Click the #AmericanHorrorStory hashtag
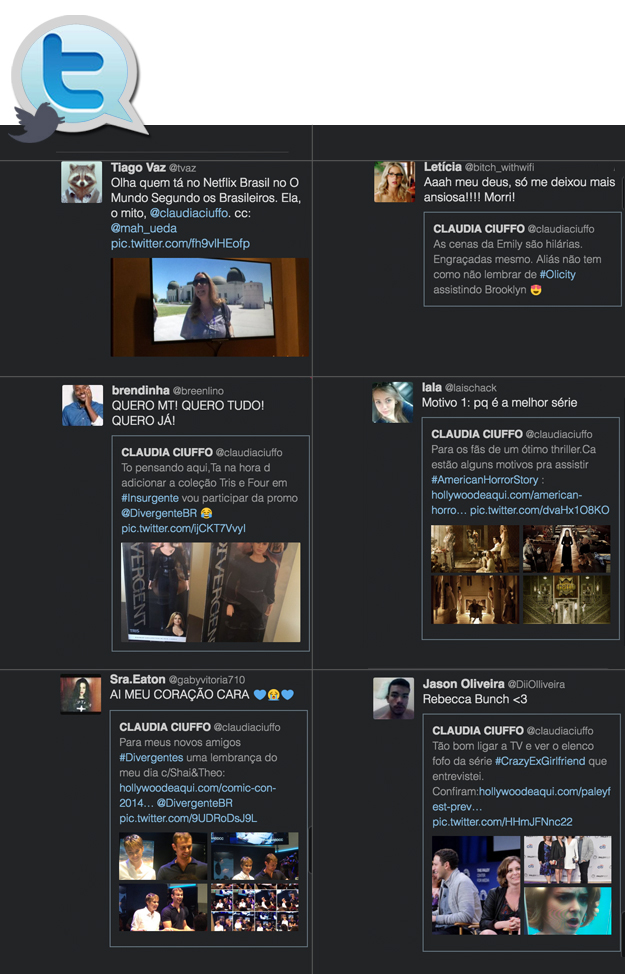 [487, 480]
